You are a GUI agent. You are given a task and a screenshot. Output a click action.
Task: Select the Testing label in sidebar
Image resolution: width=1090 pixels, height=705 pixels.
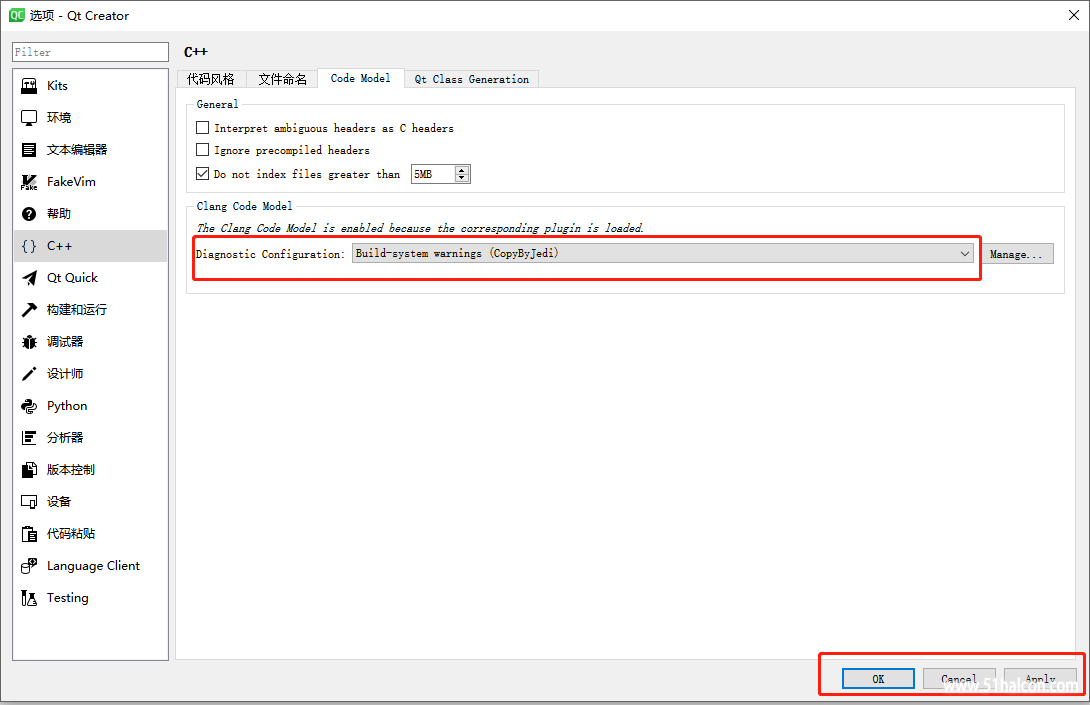click(67, 597)
